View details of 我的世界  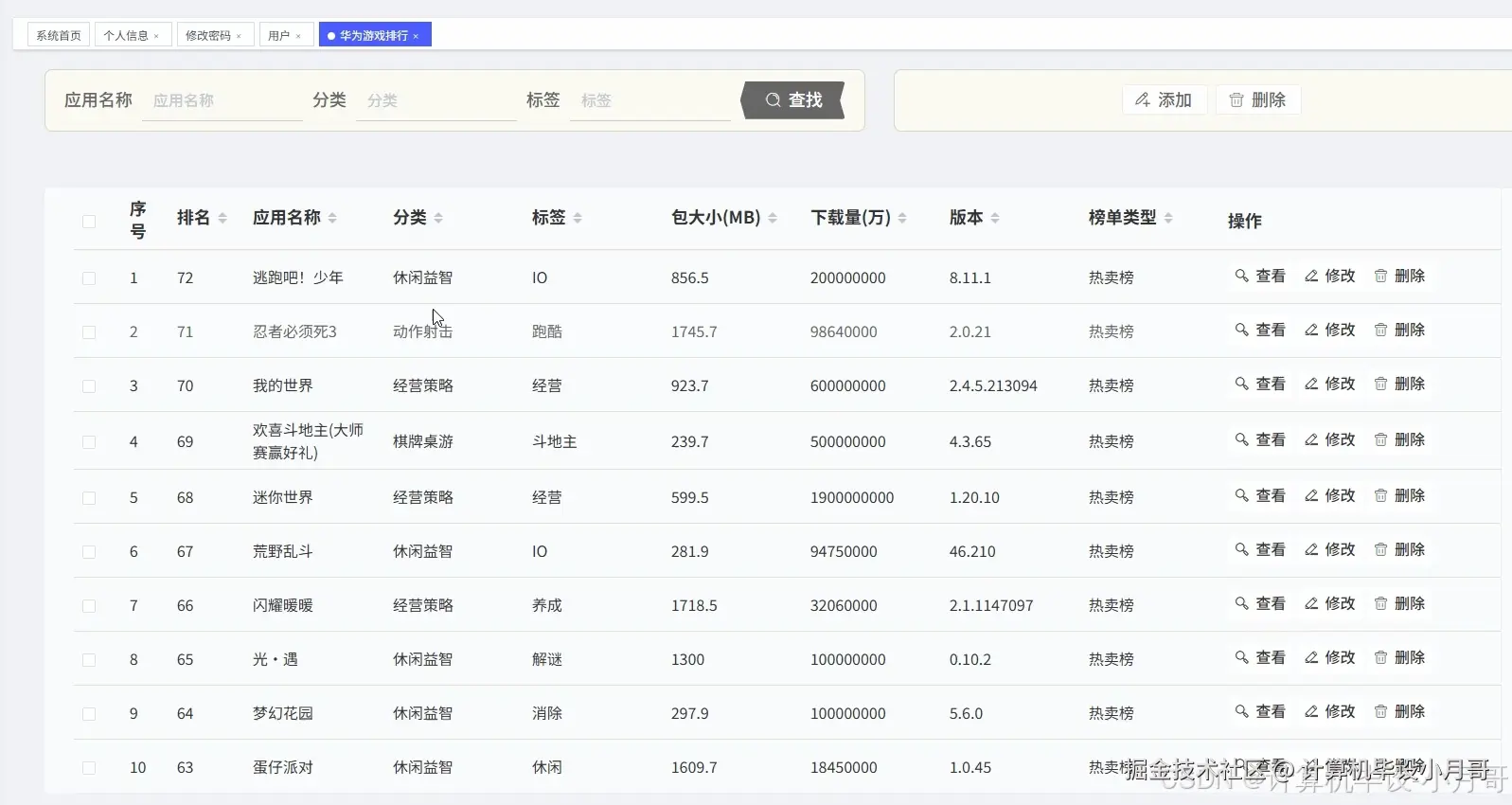[x=1260, y=384]
